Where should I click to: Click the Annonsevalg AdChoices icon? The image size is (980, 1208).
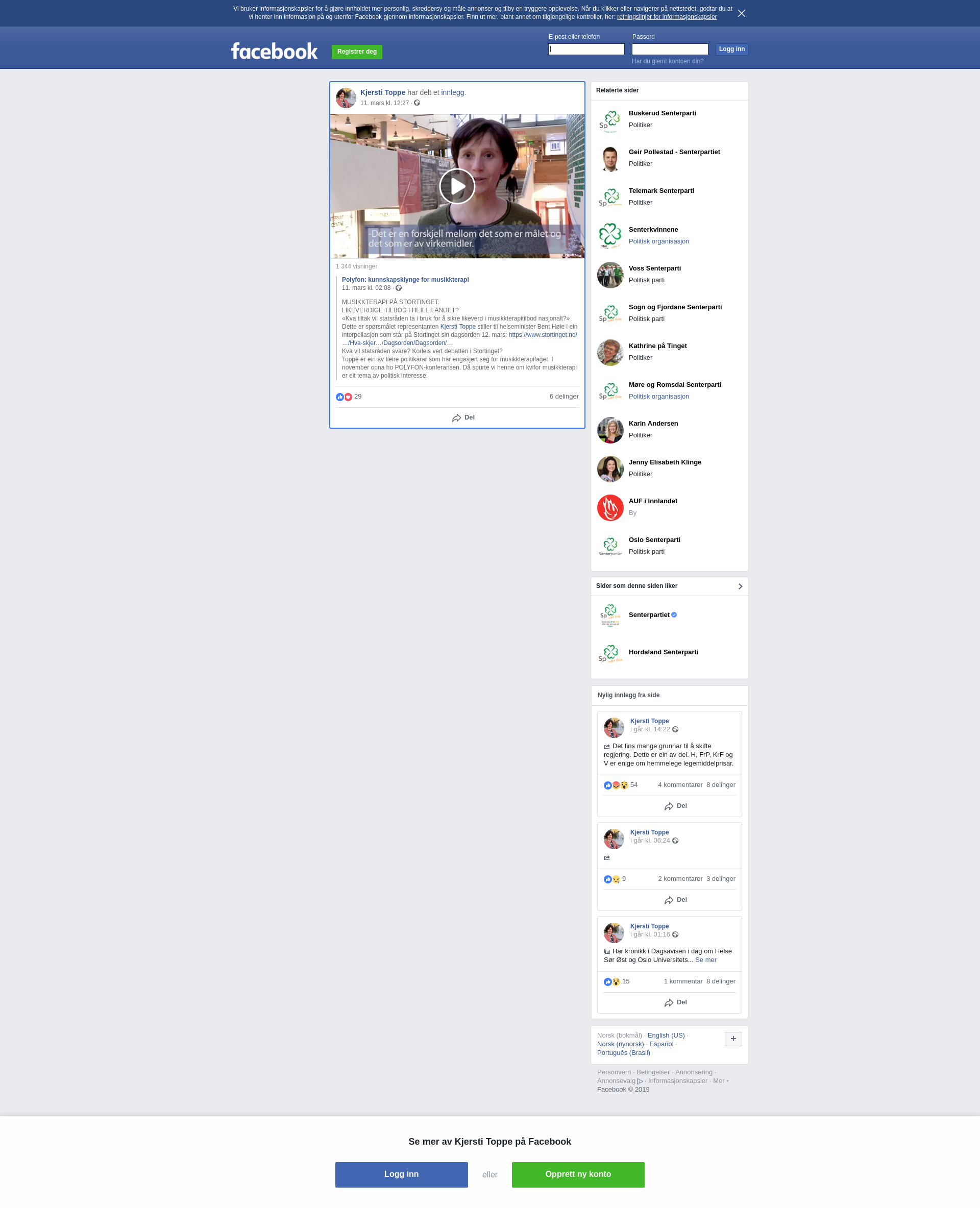pyautogui.click(x=640, y=1081)
